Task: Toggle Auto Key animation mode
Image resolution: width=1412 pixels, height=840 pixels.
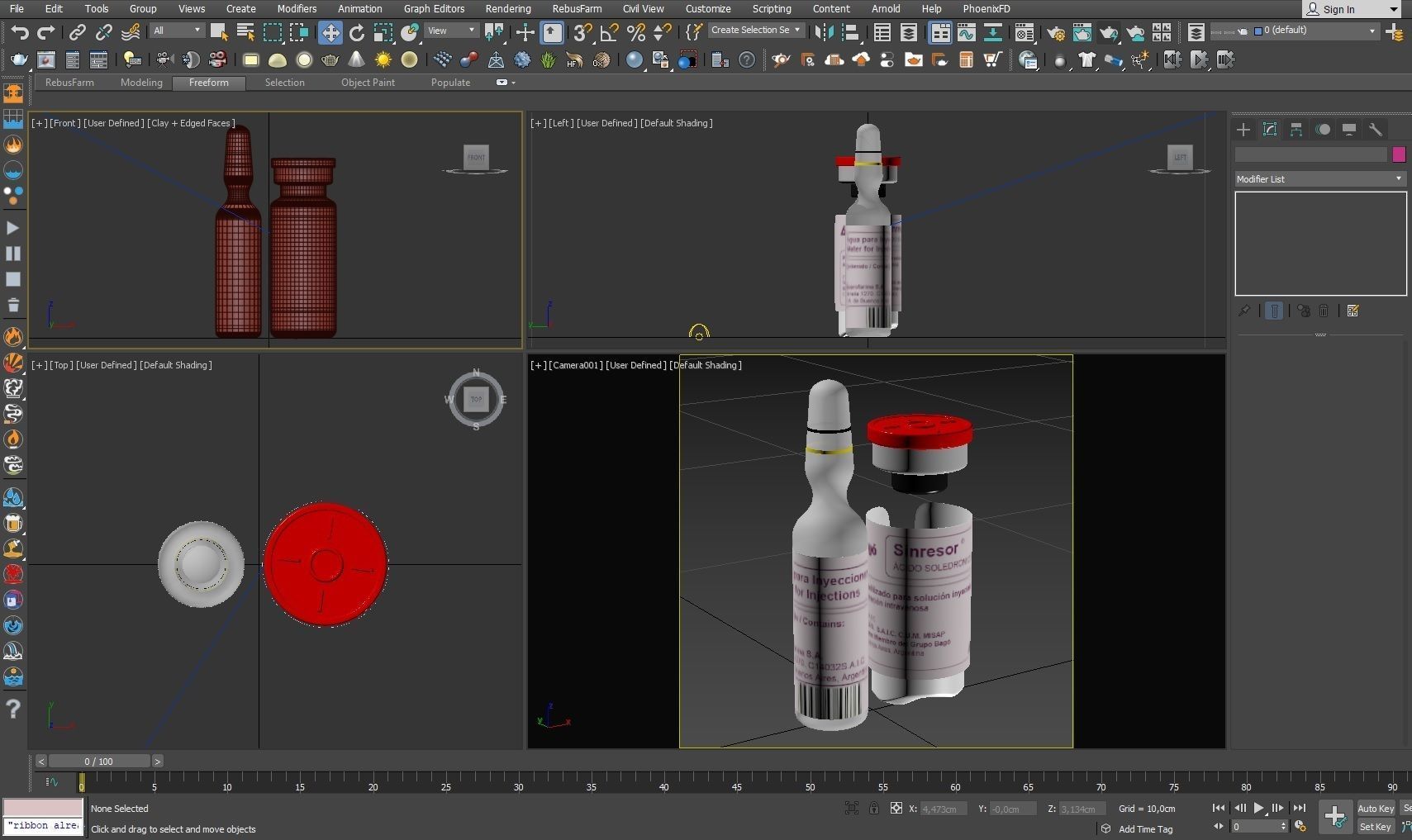Action: click(1375, 809)
